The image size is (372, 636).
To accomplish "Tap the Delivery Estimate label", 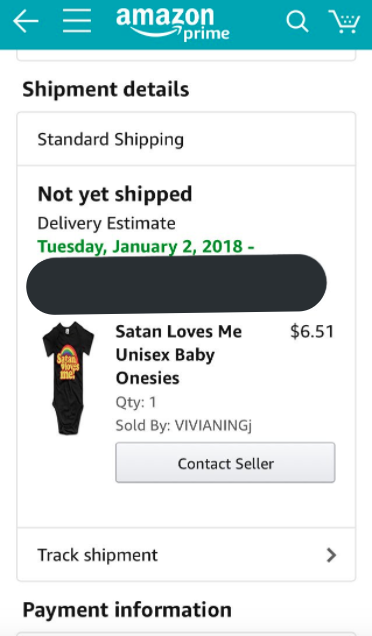I will coord(106,223).
